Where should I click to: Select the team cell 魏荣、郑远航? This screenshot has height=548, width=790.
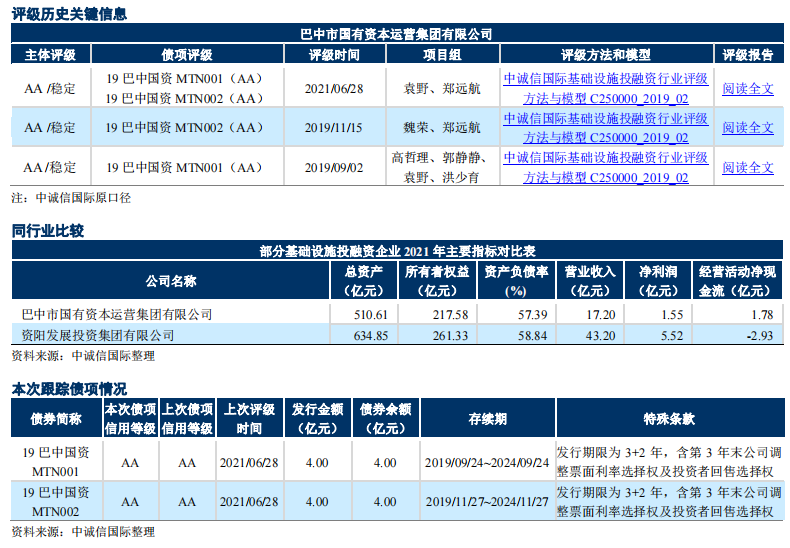pyautogui.click(x=442, y=128)
